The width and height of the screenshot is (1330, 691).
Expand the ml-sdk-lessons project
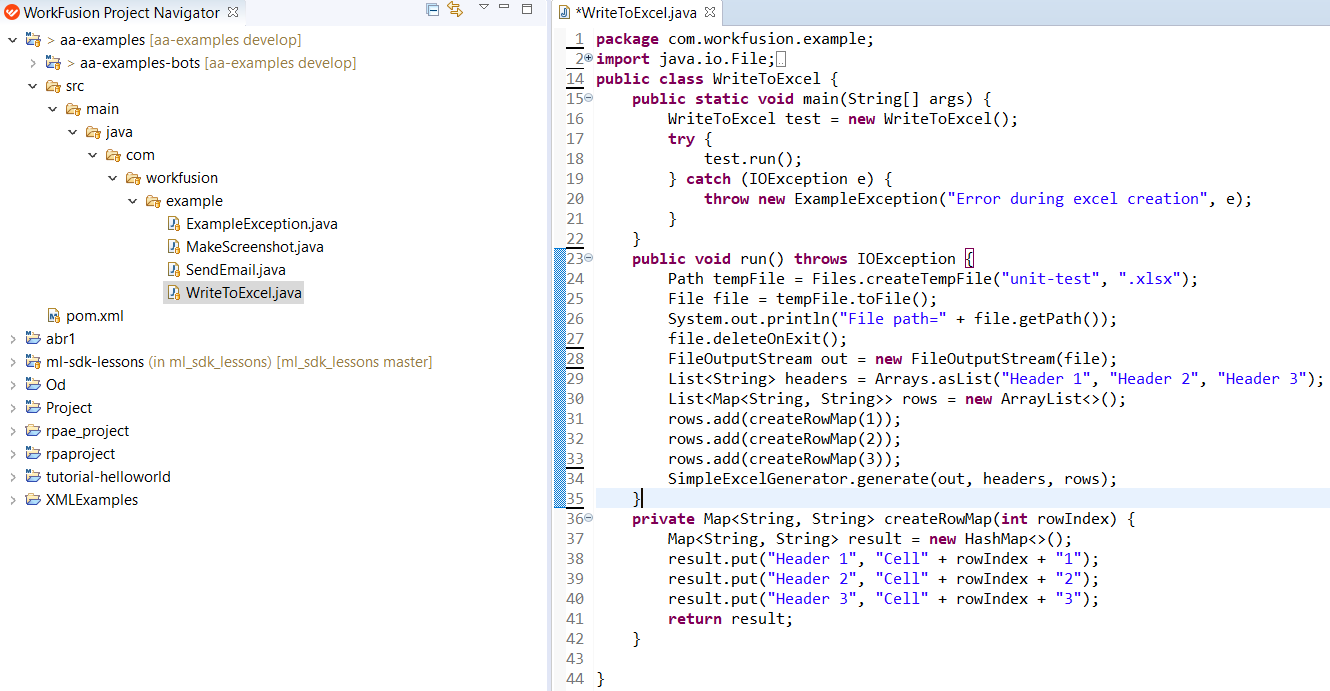[x=12, y=362]
